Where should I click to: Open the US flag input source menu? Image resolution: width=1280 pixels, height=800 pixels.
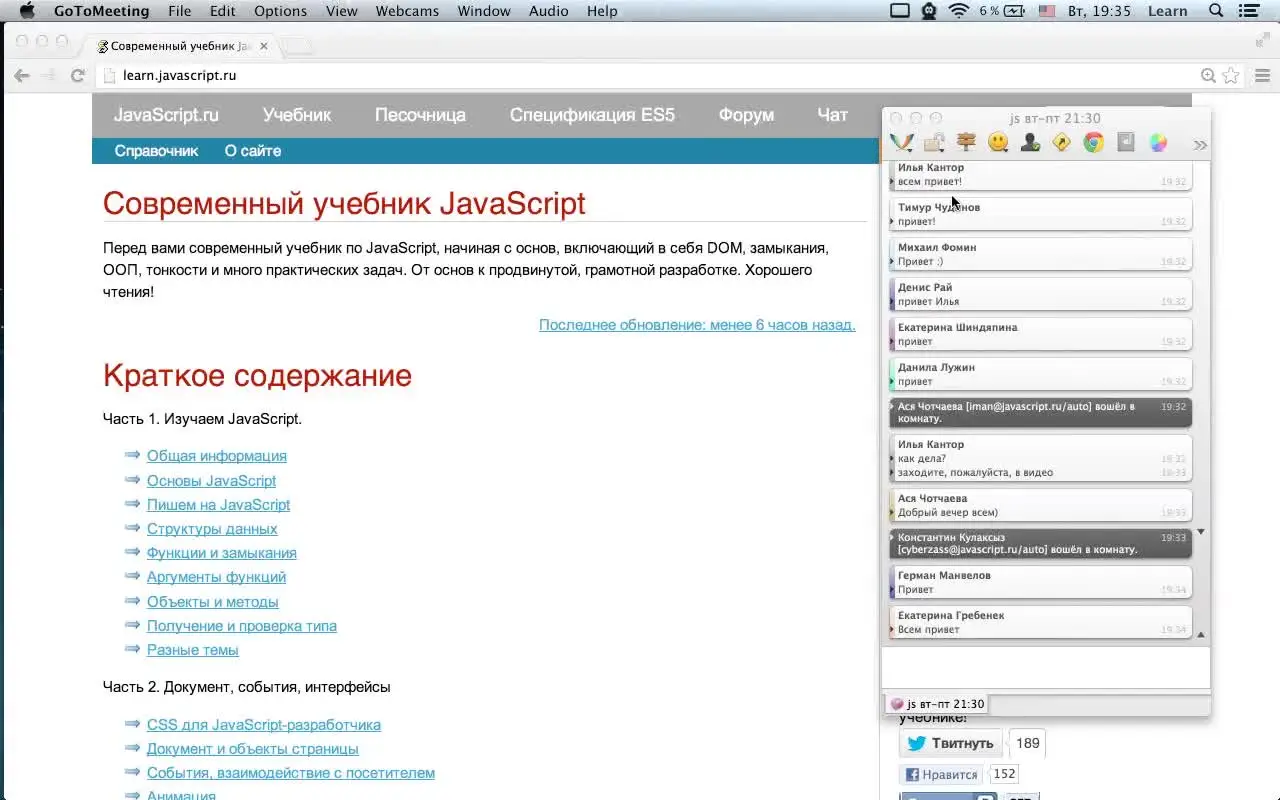click(x=1047, y=11)
